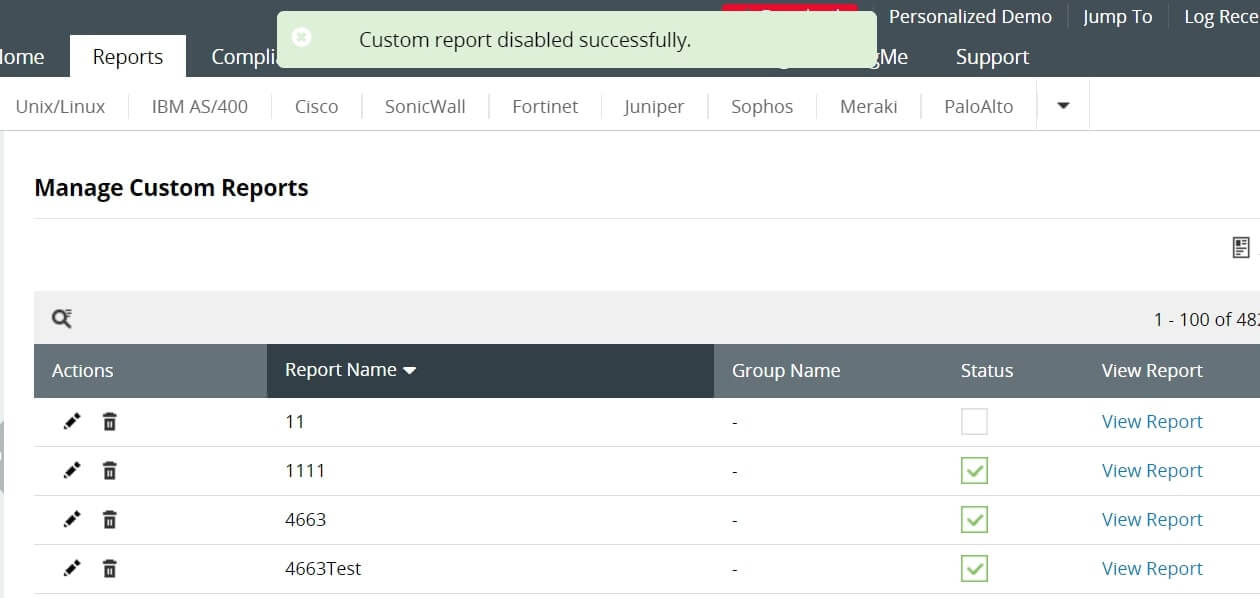The height and width of the screenshot is (598, 1260).
Task: Disable status checkbox for report 4663
Action: click(x=974, y=520)
